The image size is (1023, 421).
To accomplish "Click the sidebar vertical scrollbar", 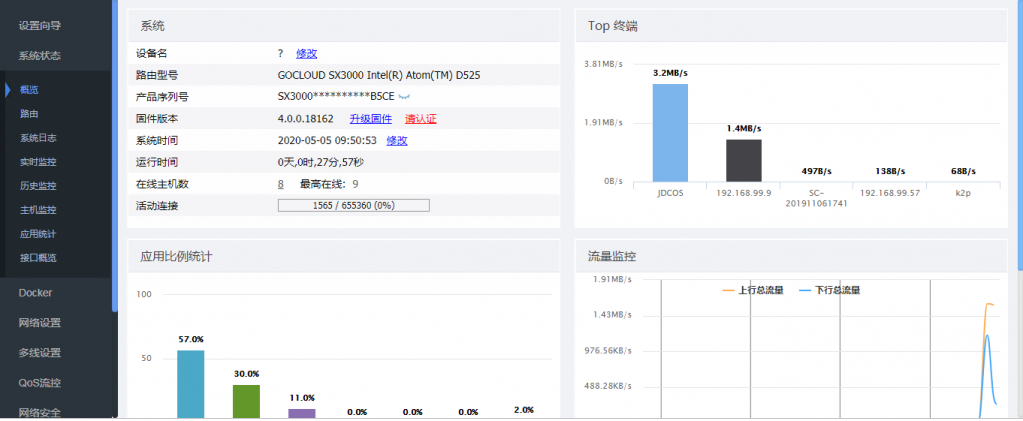I will pos(115,157).
